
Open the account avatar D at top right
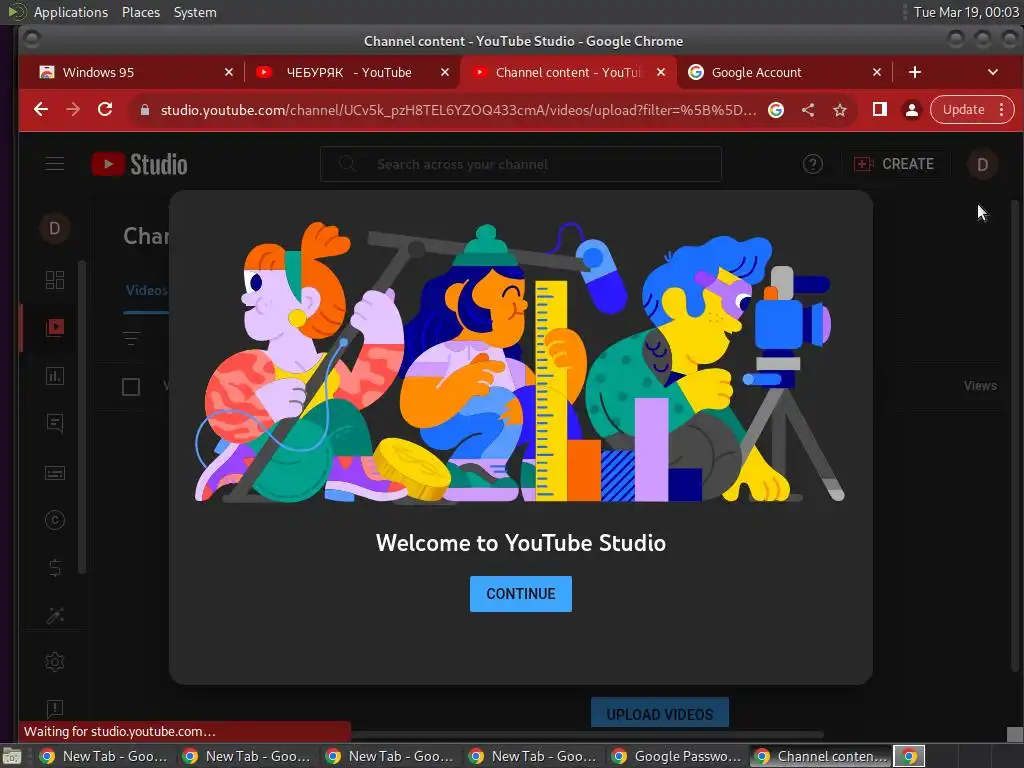point(982,165)
